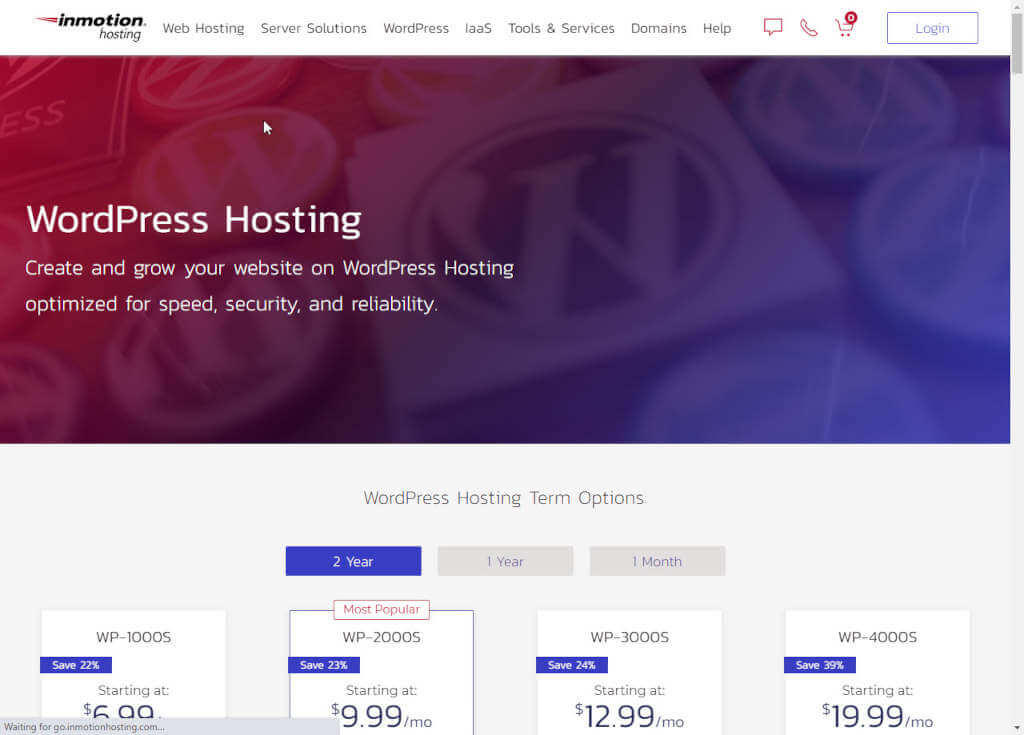
Task: Open the IaaS menu
Action: [x=478, y=28]
